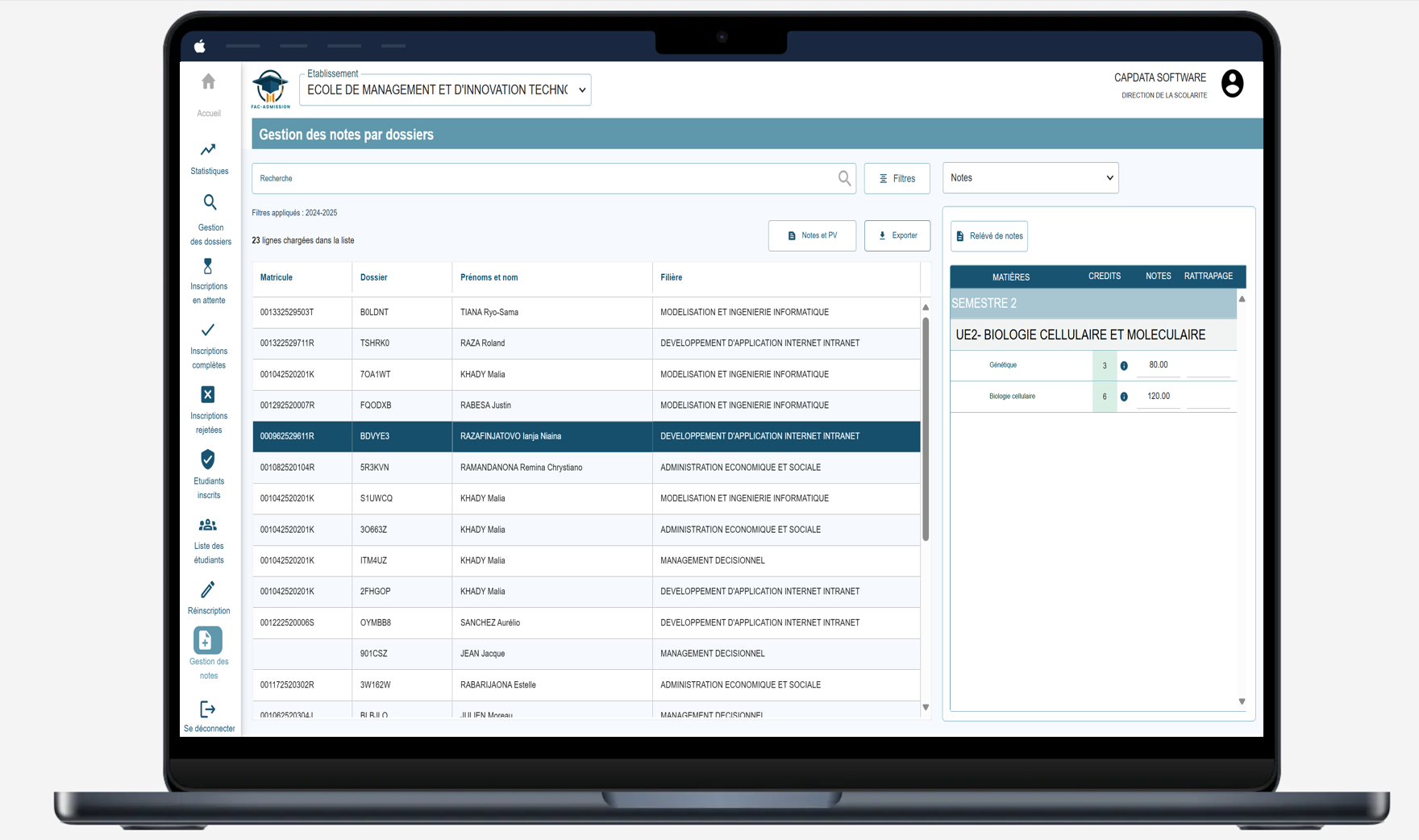Open the Accueil home icon
The image size is (1419, 840).
[208, 82]
